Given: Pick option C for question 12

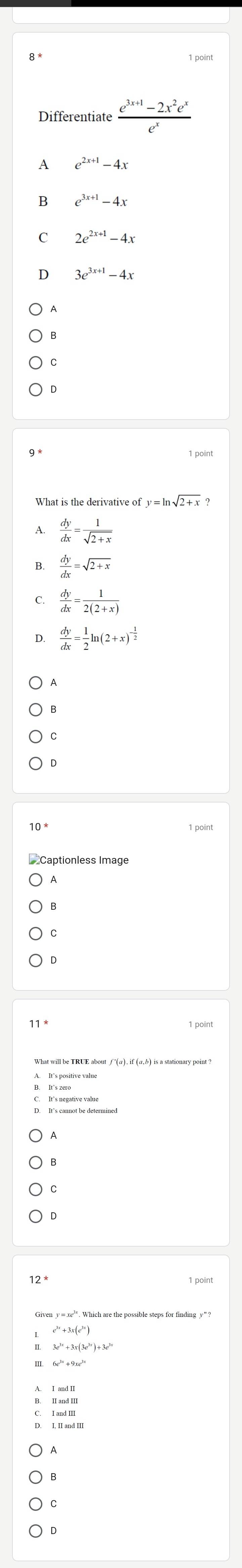Looking at the screenshot, I should (x=37, y=1503).
